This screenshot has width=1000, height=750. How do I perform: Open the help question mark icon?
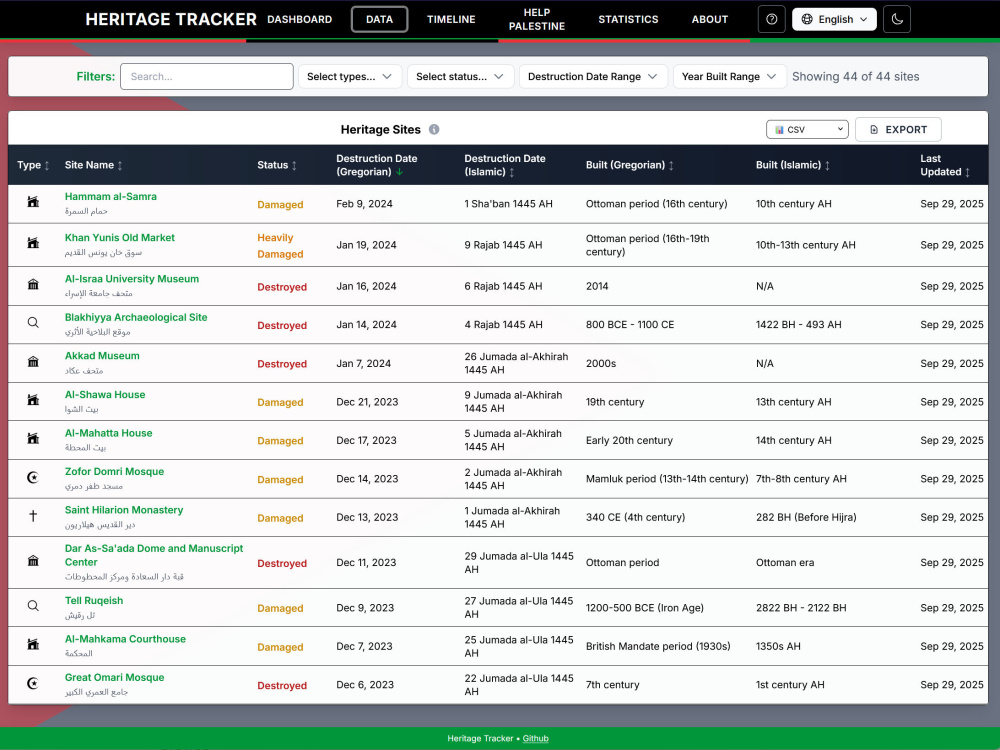click(x=771, y=19)
